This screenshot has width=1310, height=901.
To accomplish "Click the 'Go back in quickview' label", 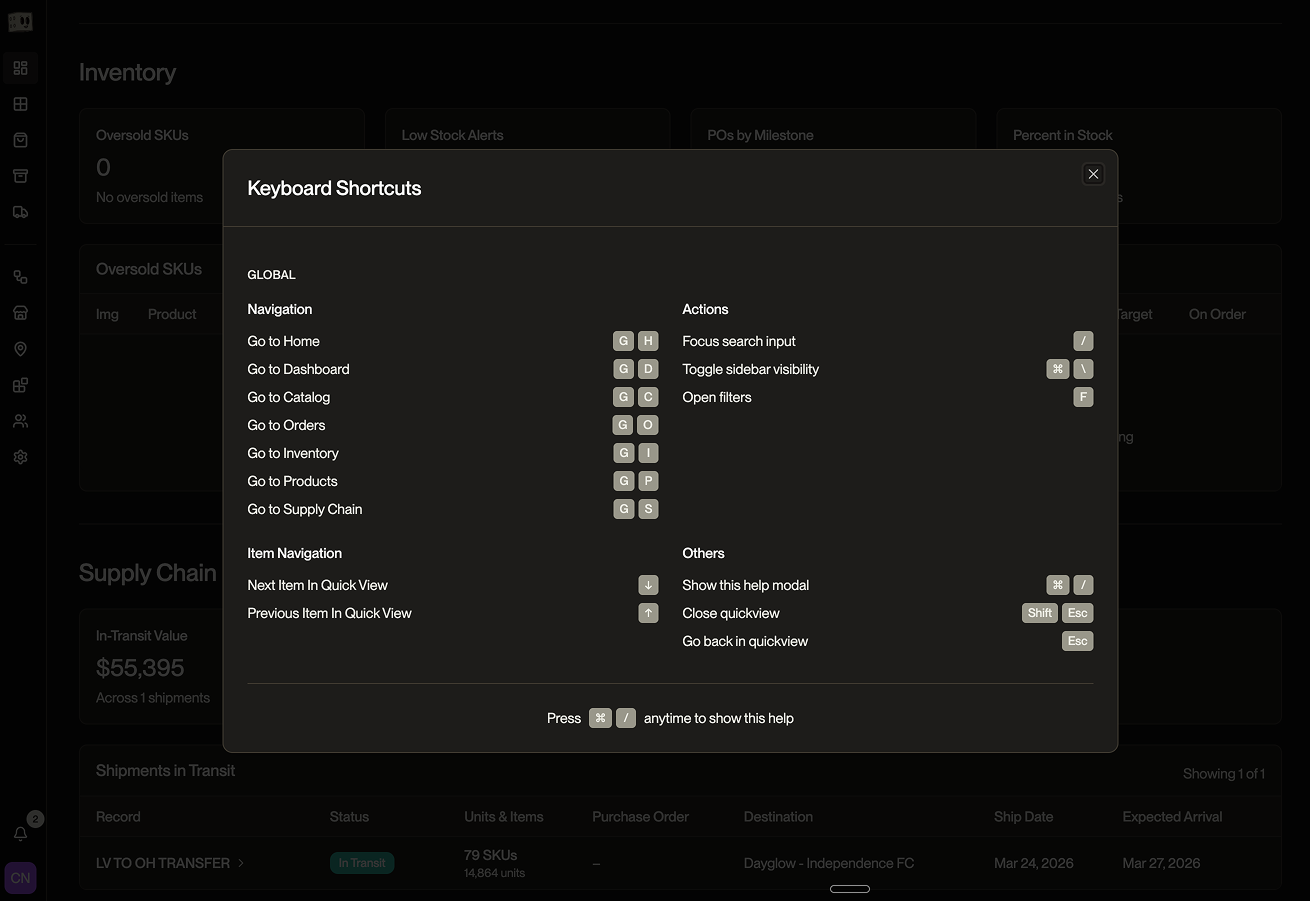I will pos(745,641).
